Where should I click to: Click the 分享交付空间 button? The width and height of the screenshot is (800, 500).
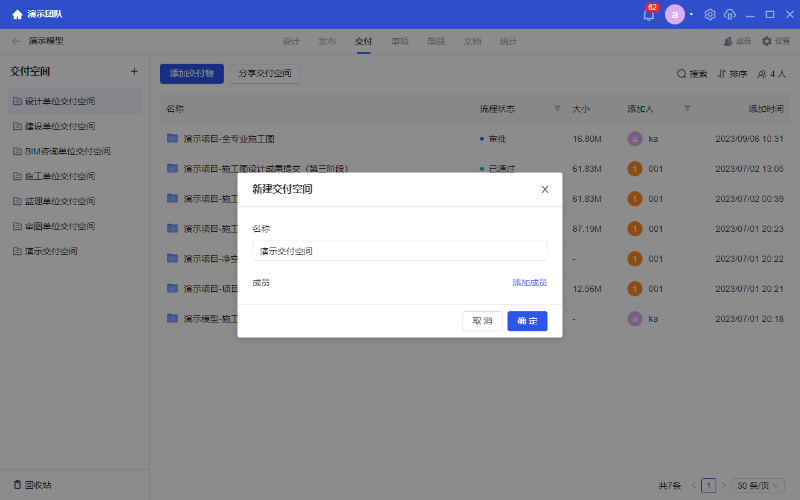pyautogui.click(x=265, y=73)
